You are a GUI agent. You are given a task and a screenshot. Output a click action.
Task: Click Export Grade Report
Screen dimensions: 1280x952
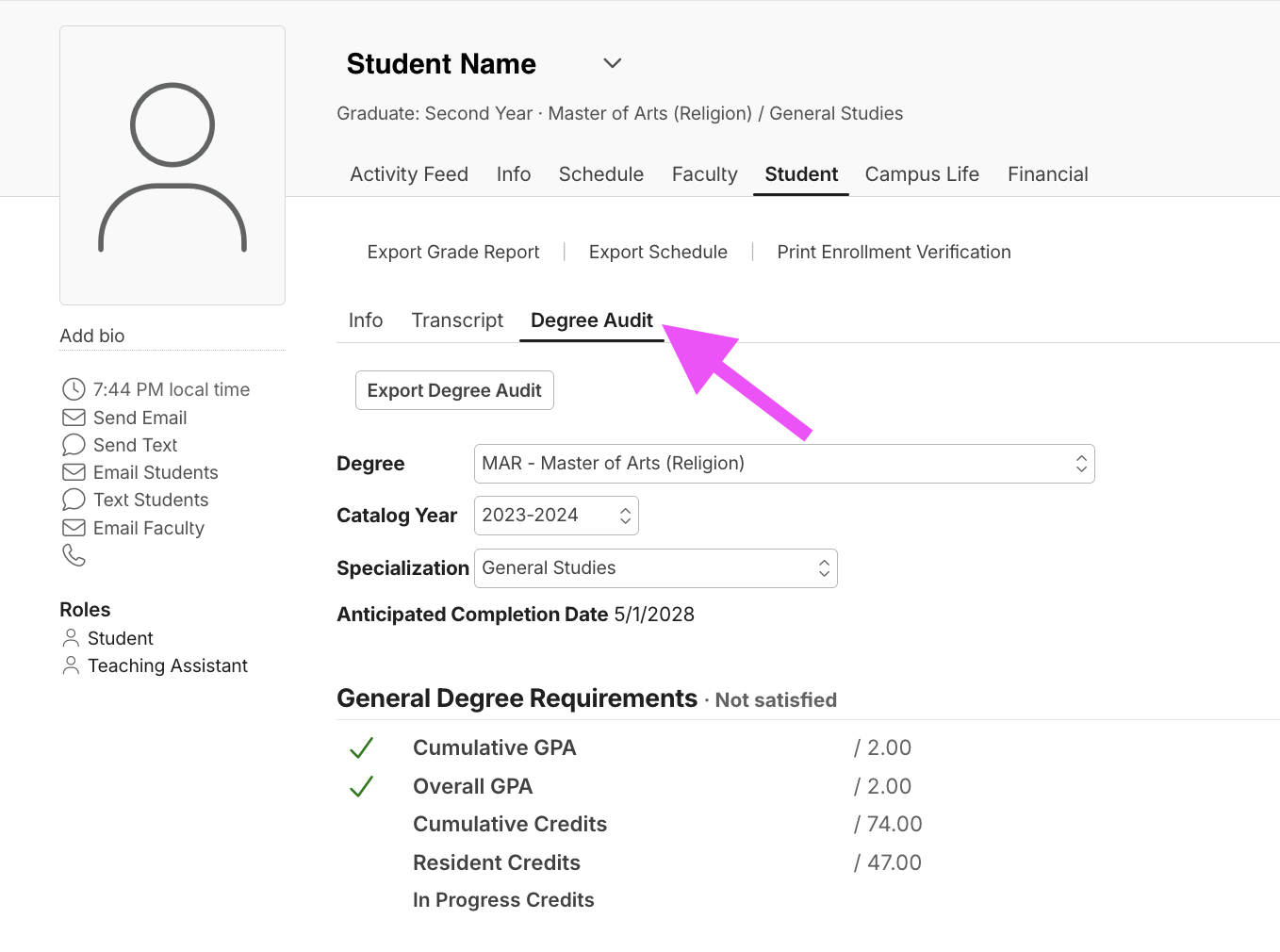coord(453,252)
